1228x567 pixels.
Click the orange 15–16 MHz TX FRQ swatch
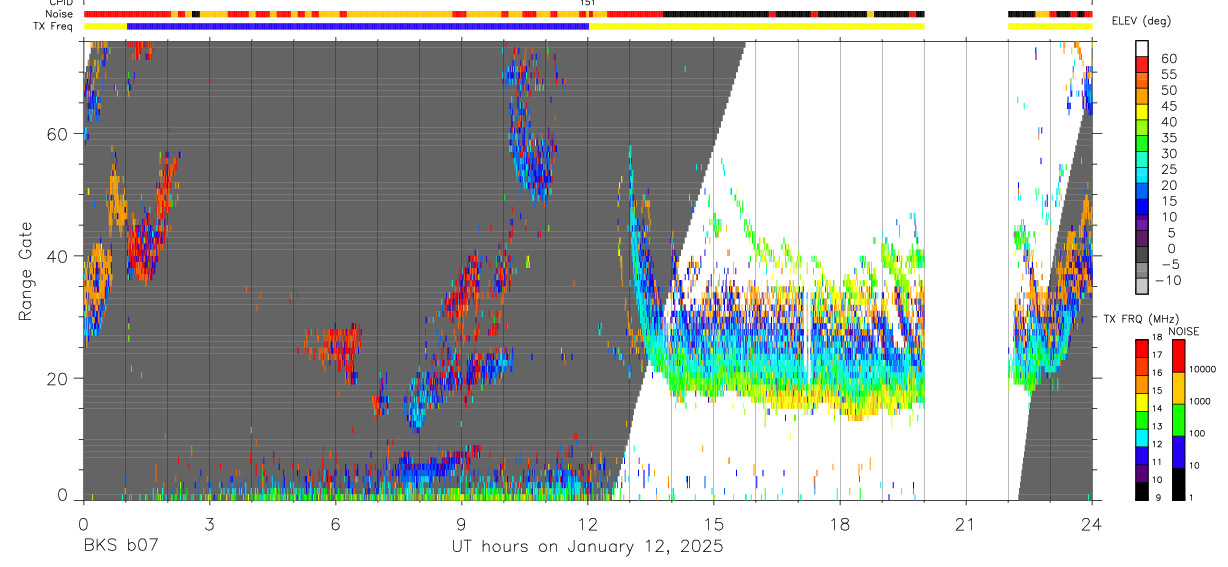click(x=1141, y=384)
